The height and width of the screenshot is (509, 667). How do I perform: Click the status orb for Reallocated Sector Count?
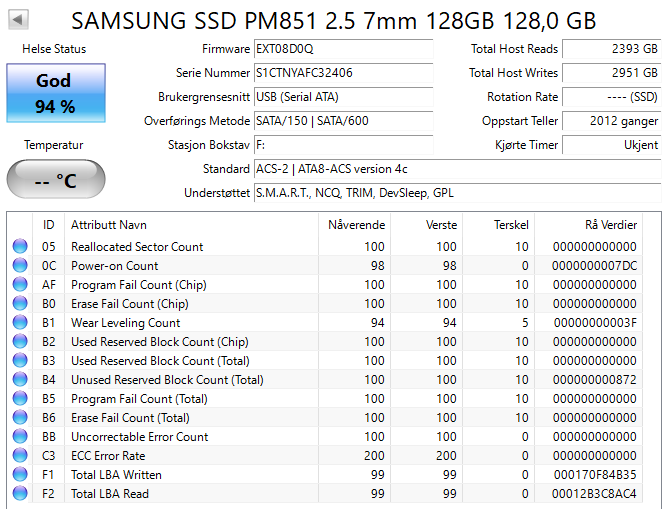20,247
